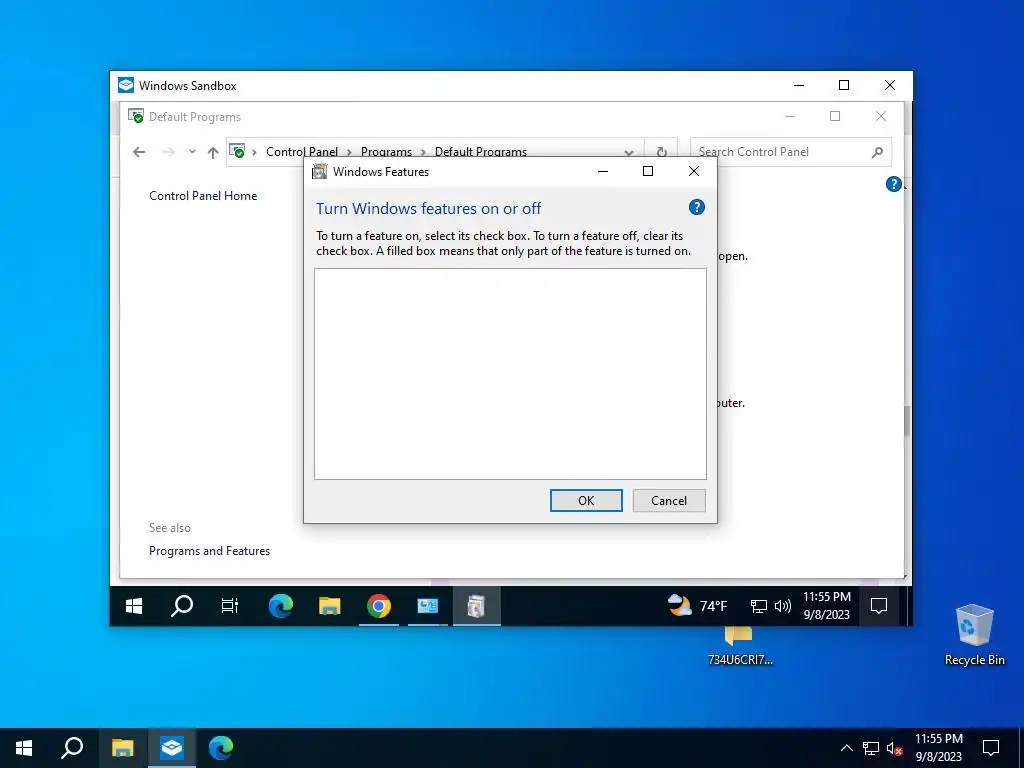Go up one level in Control Panel
The width and height of the screenshot is (1024, 768).
tap(213, 152)
